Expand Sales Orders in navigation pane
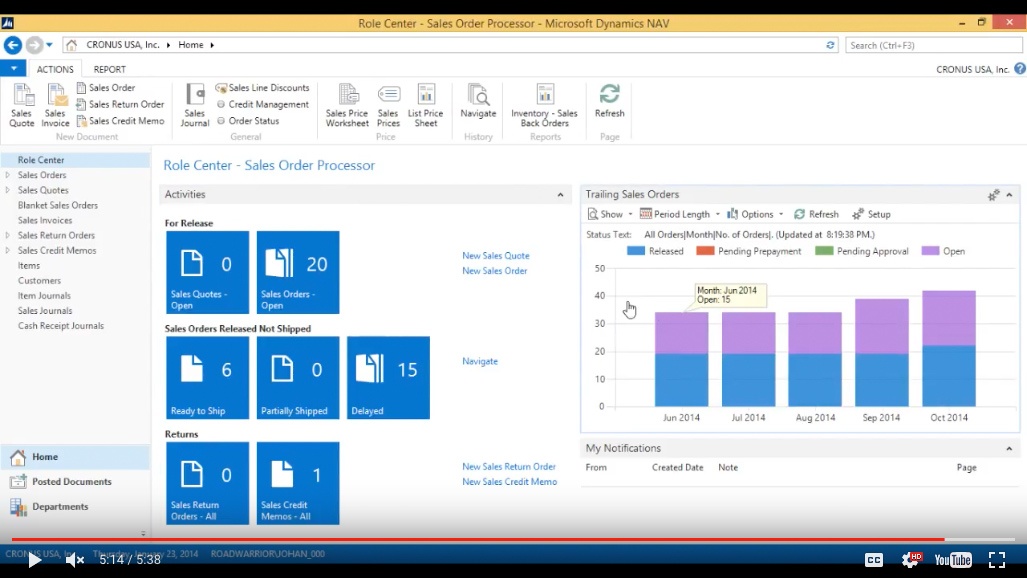 [x=8, y=175]
